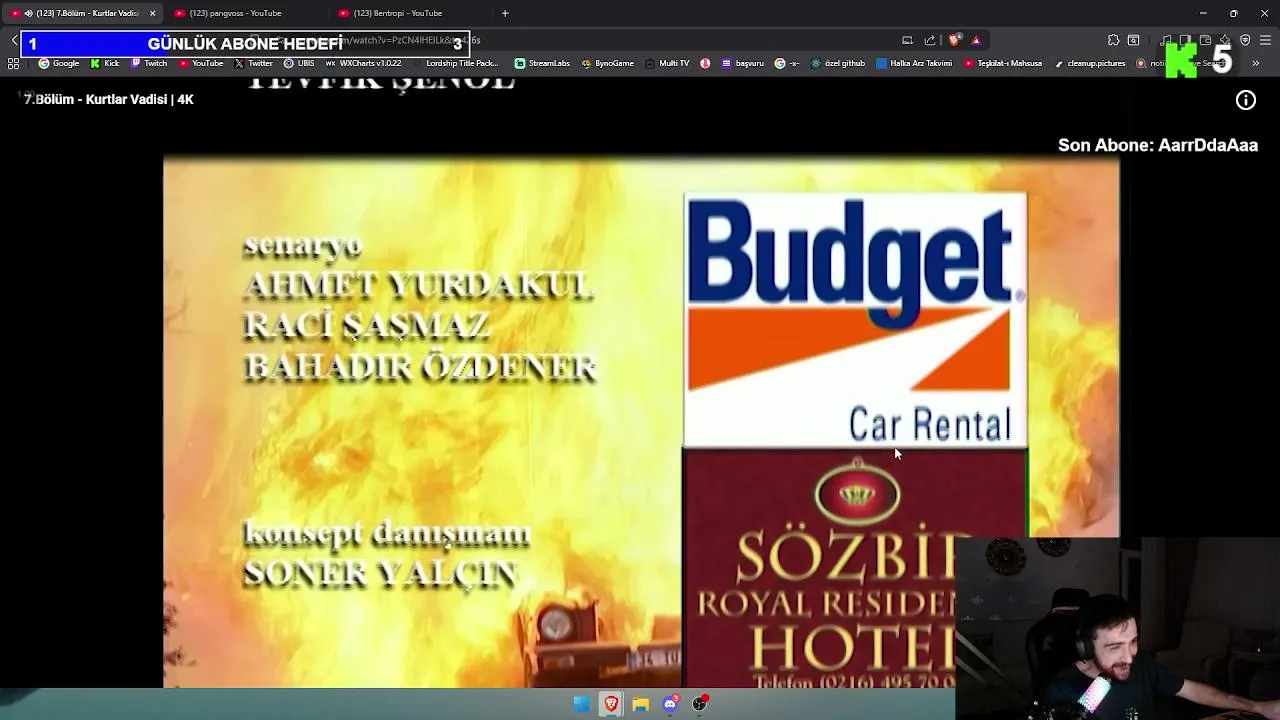Viewport: 1280px width, 720px height.
Task: Open the Twitter bookmark
Action: click(x=254, y=63)
